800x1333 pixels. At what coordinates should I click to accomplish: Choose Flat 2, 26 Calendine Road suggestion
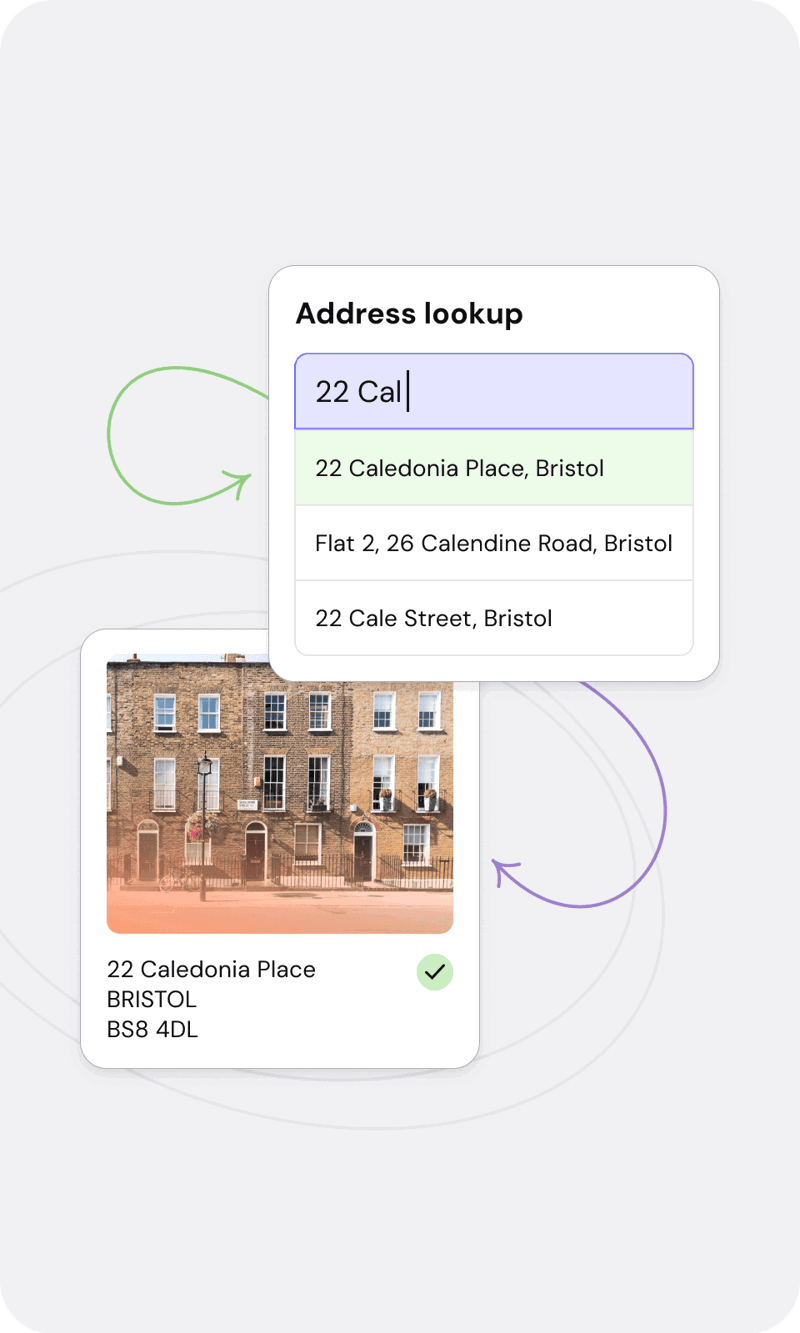pyautogui.click(x=494, y=543)
